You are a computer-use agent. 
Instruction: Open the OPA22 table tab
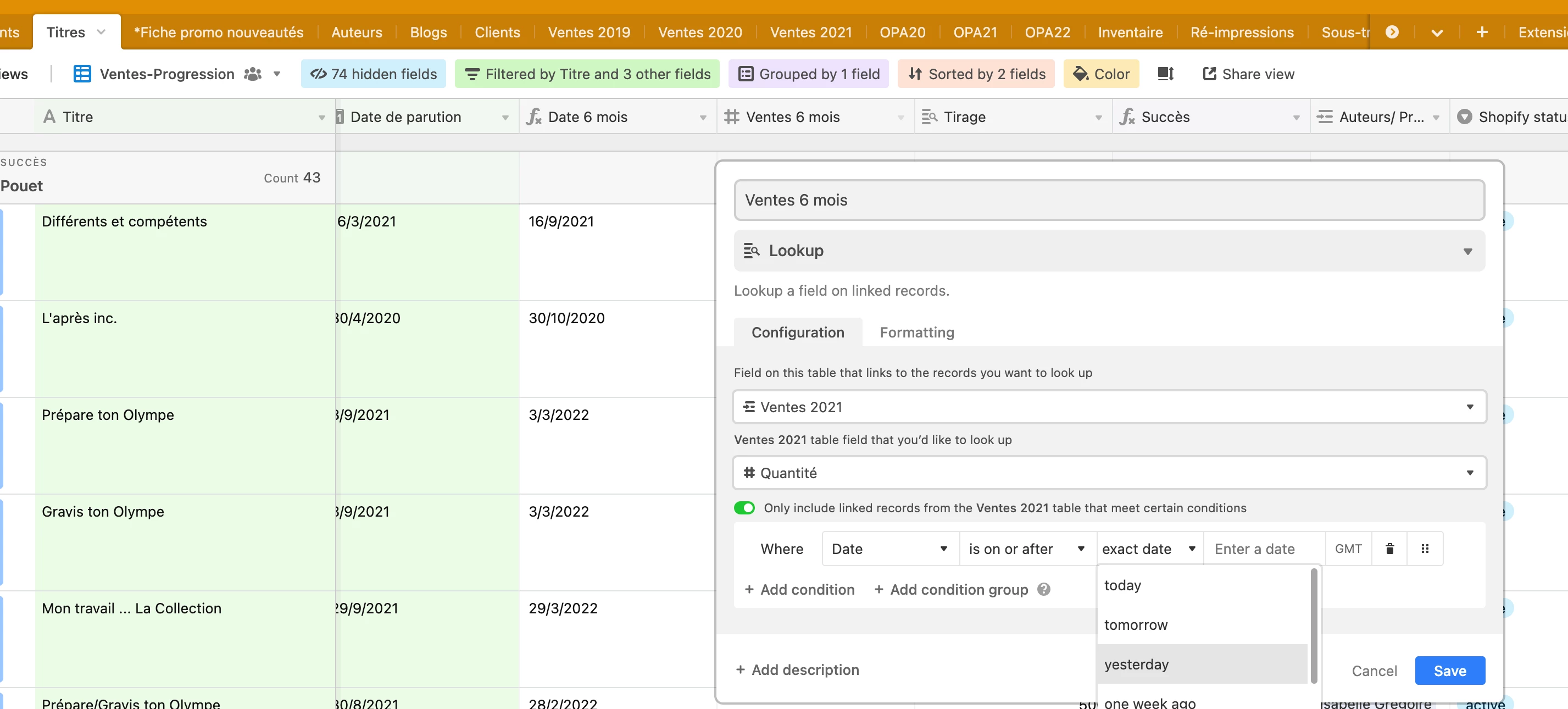[x=1047, y=32]
